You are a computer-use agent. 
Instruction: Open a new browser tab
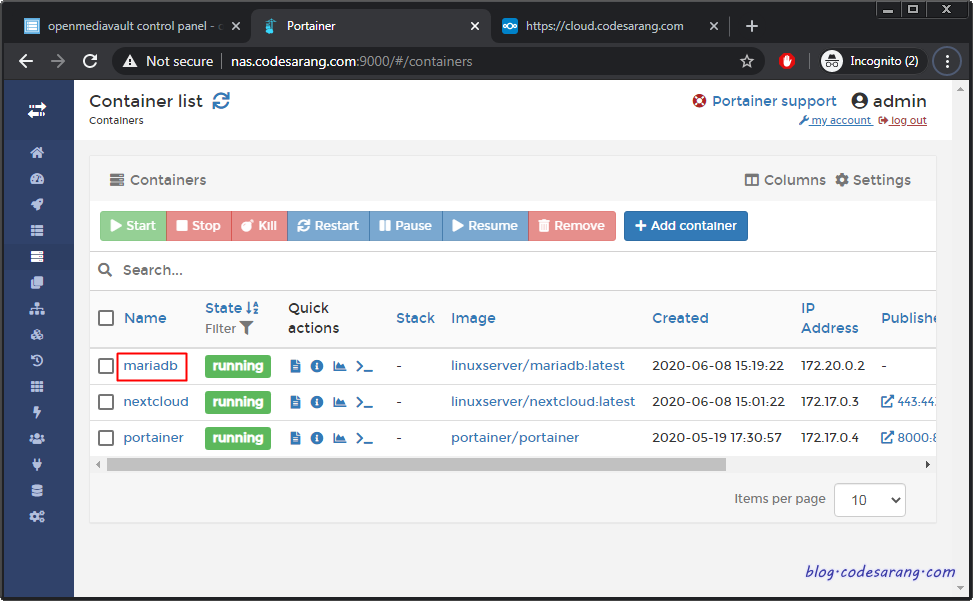[x=751, y=26]
